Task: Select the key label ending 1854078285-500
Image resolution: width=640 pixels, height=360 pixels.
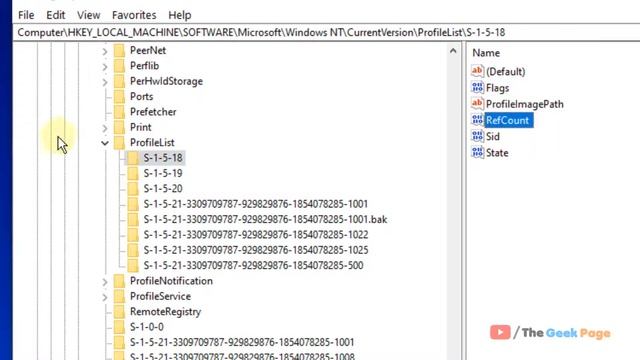Action: click(253, 266)
